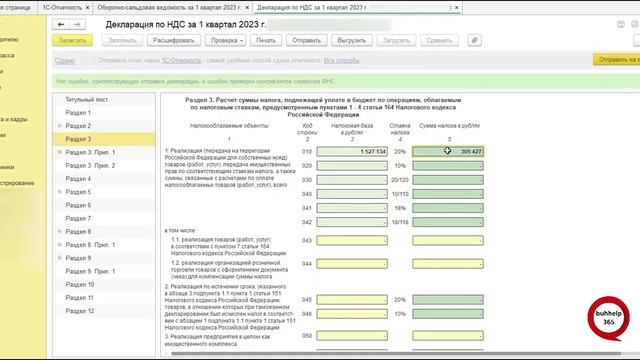Follow the 1С-Отчетность hyperlink in the hint
The width and height of the screenshot is (640, 360).
tap(182, 60)
